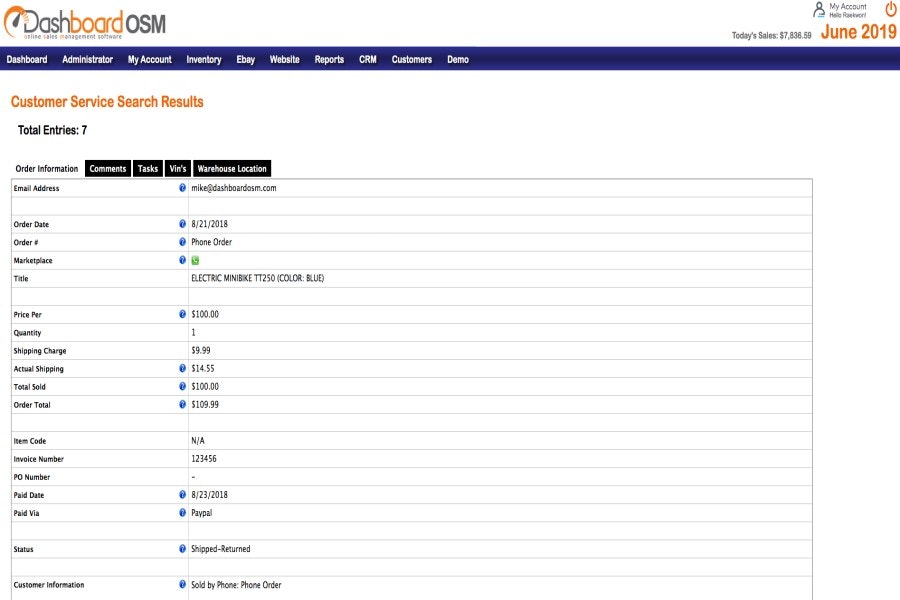Viewport: 900px width, 600px height.
Task: Open the Actual Shipping info icon
Action: 181,368
